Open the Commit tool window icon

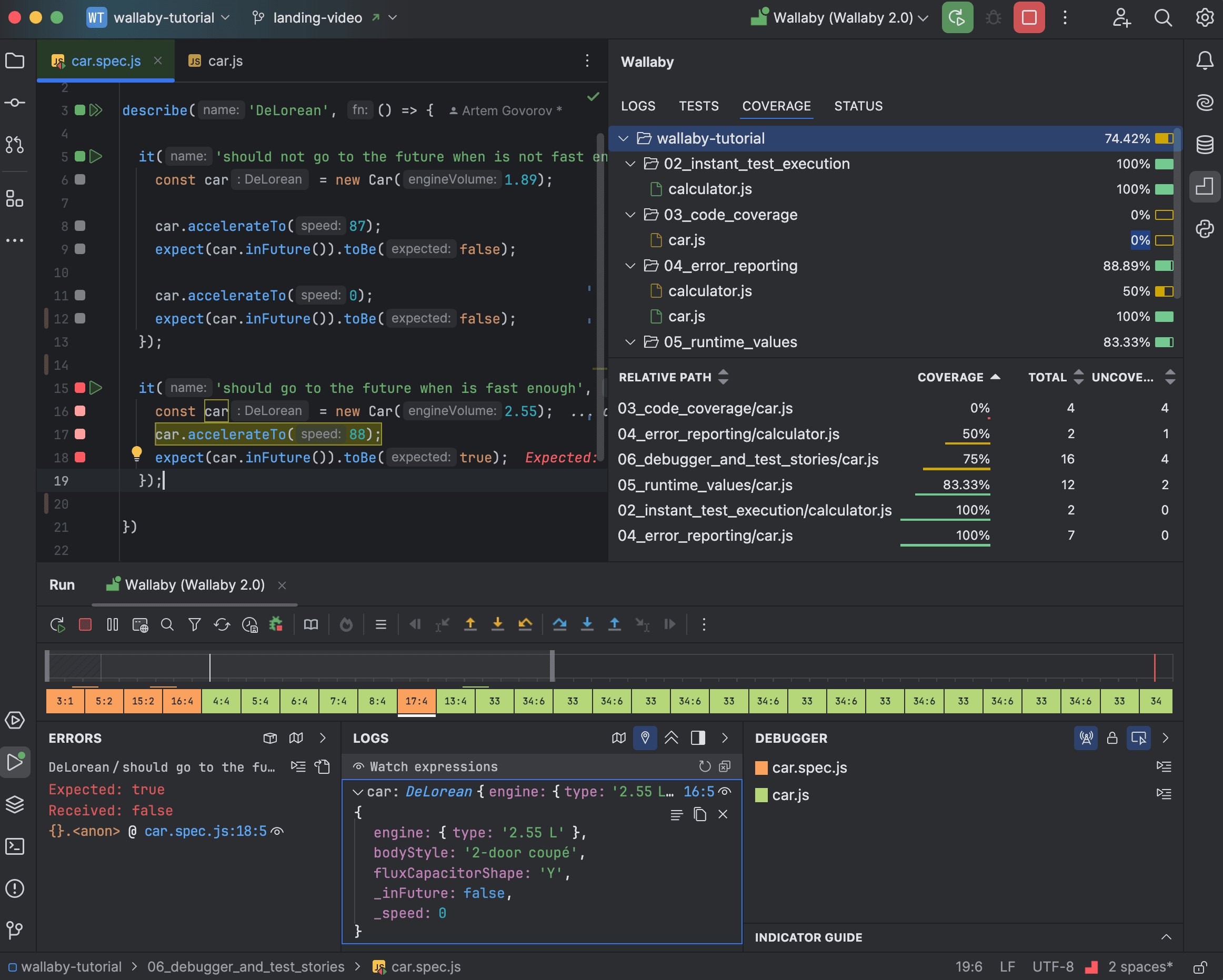click(x=15, y=103)
